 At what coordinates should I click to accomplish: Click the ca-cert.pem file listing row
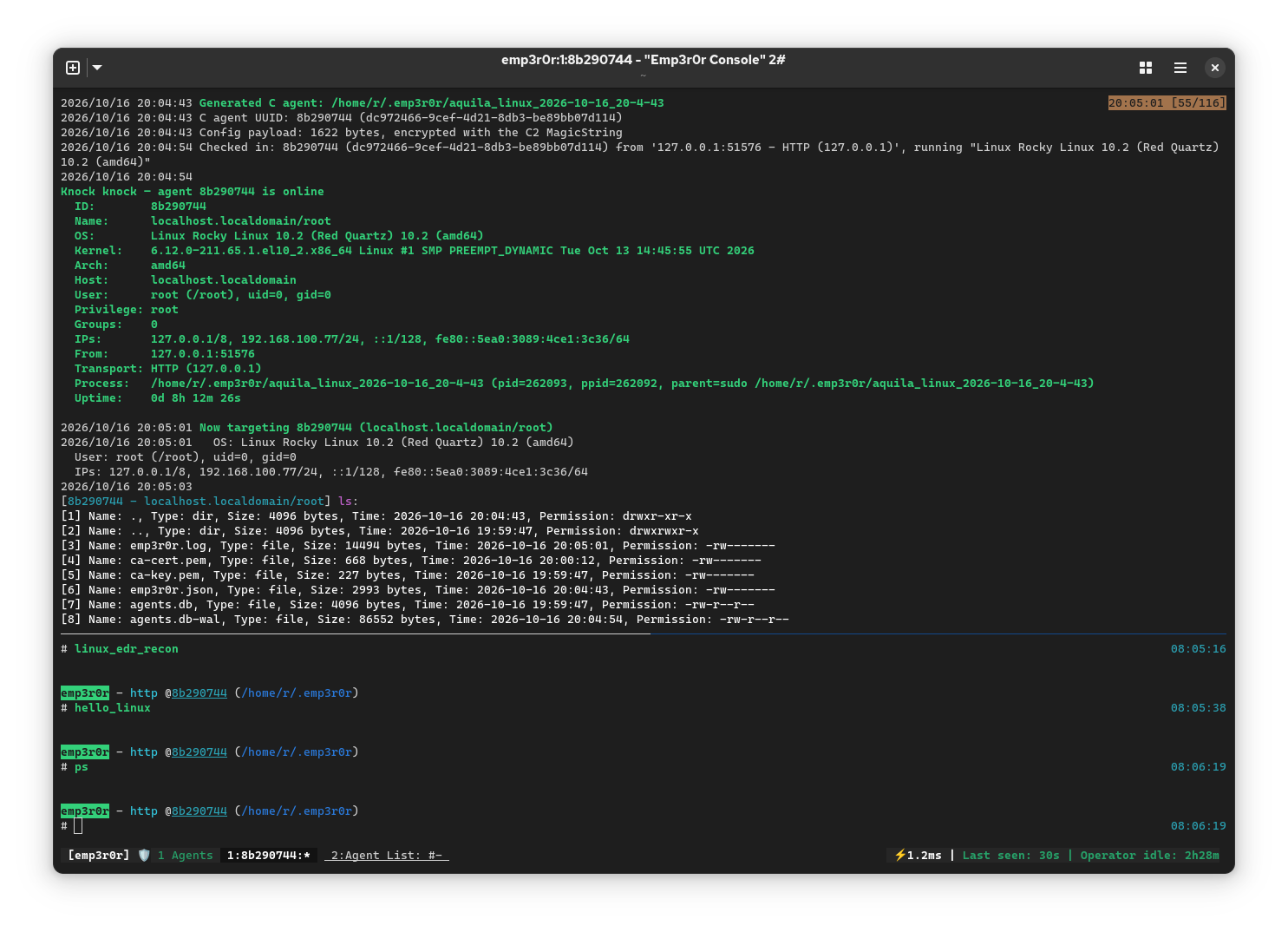(411, 561)
